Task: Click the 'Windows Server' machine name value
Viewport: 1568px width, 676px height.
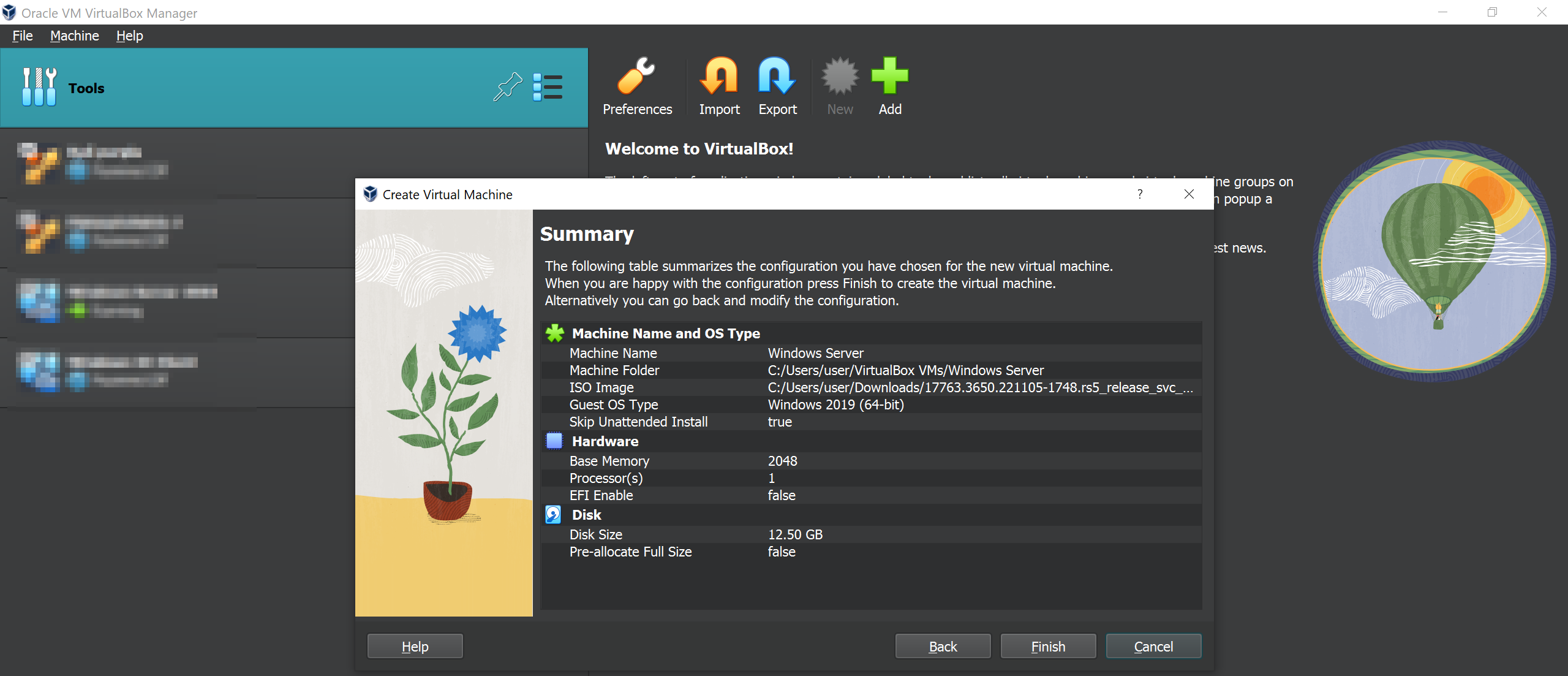Action: click(816, 353)
